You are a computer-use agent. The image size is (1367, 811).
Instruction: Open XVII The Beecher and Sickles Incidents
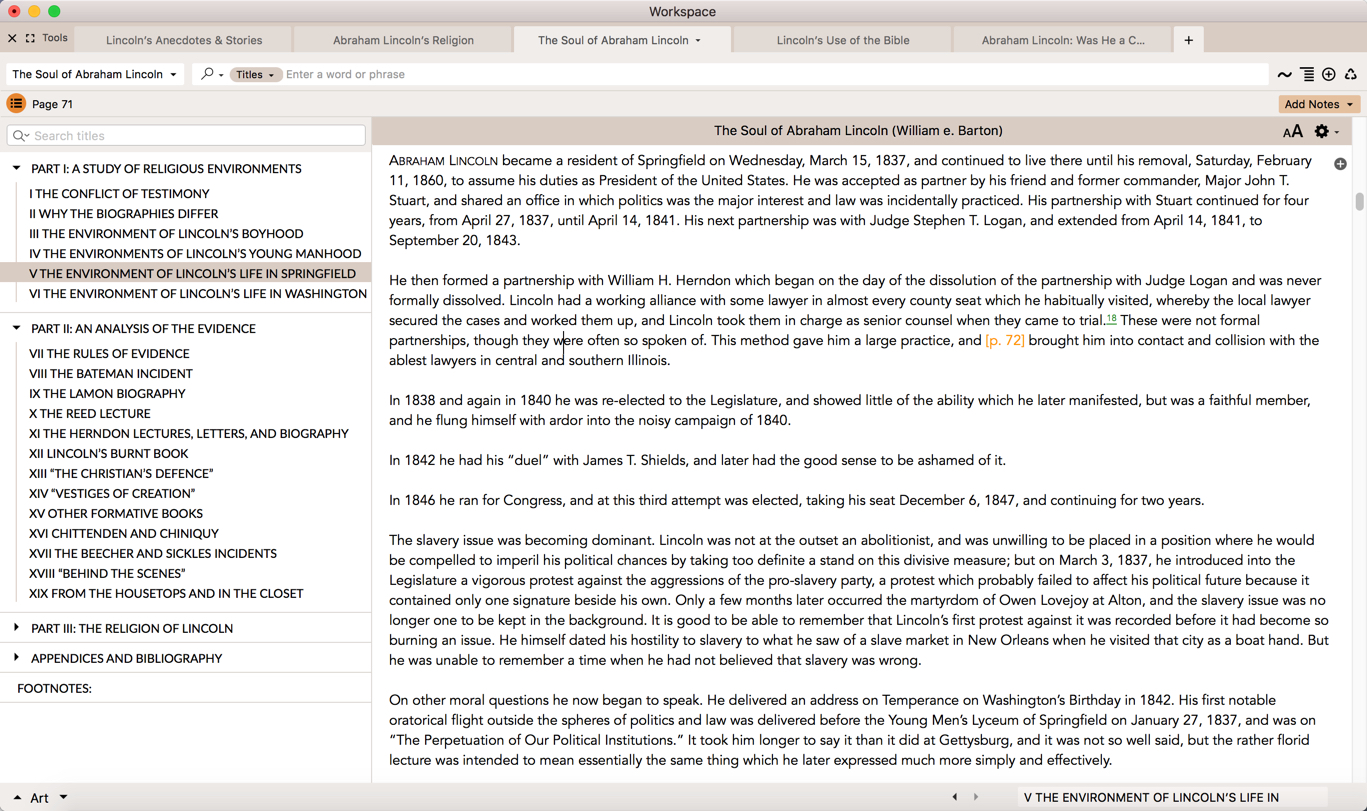click(153, 553)
